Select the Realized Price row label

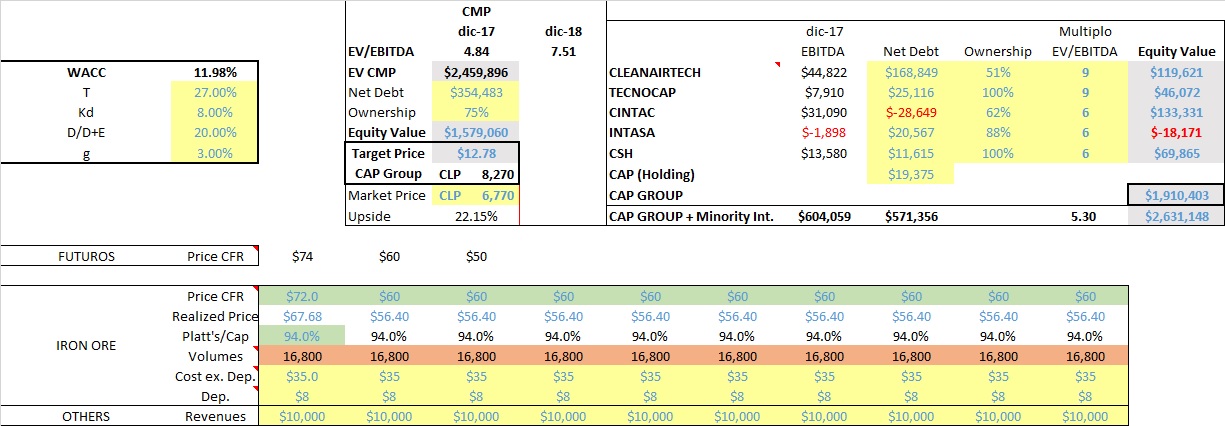click(x=214, y=316)
